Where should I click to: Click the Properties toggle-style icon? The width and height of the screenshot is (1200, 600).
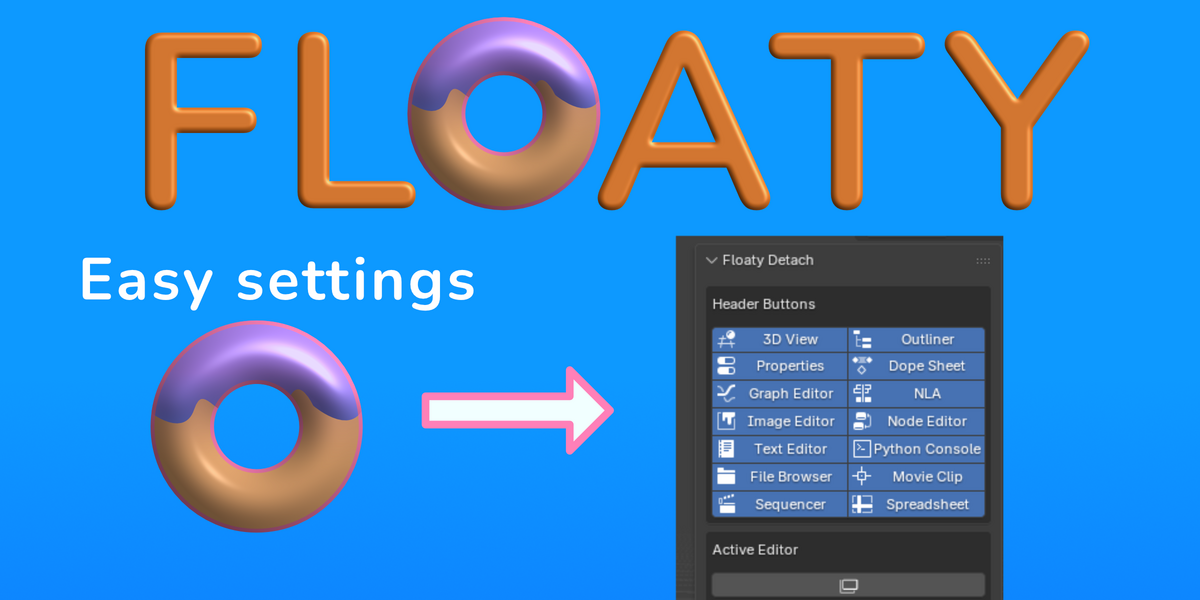(727, 366)
